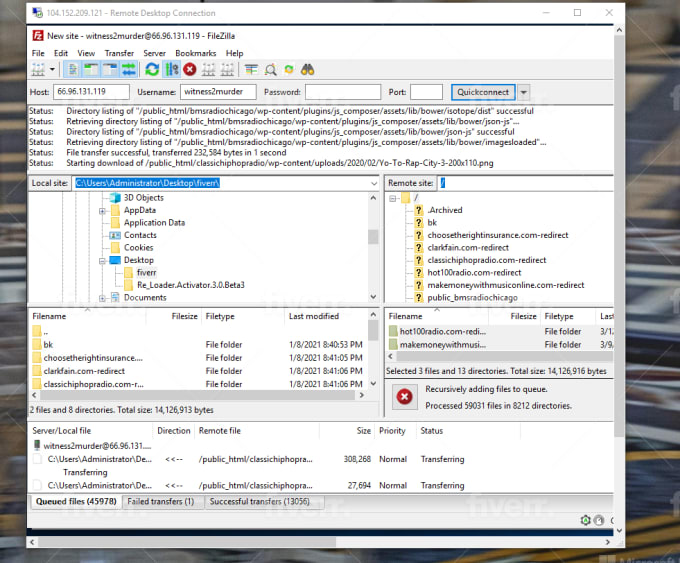Open the Edit menu
Screen dimensions: 680x563
pyautogui.click(x=61, y=53)
